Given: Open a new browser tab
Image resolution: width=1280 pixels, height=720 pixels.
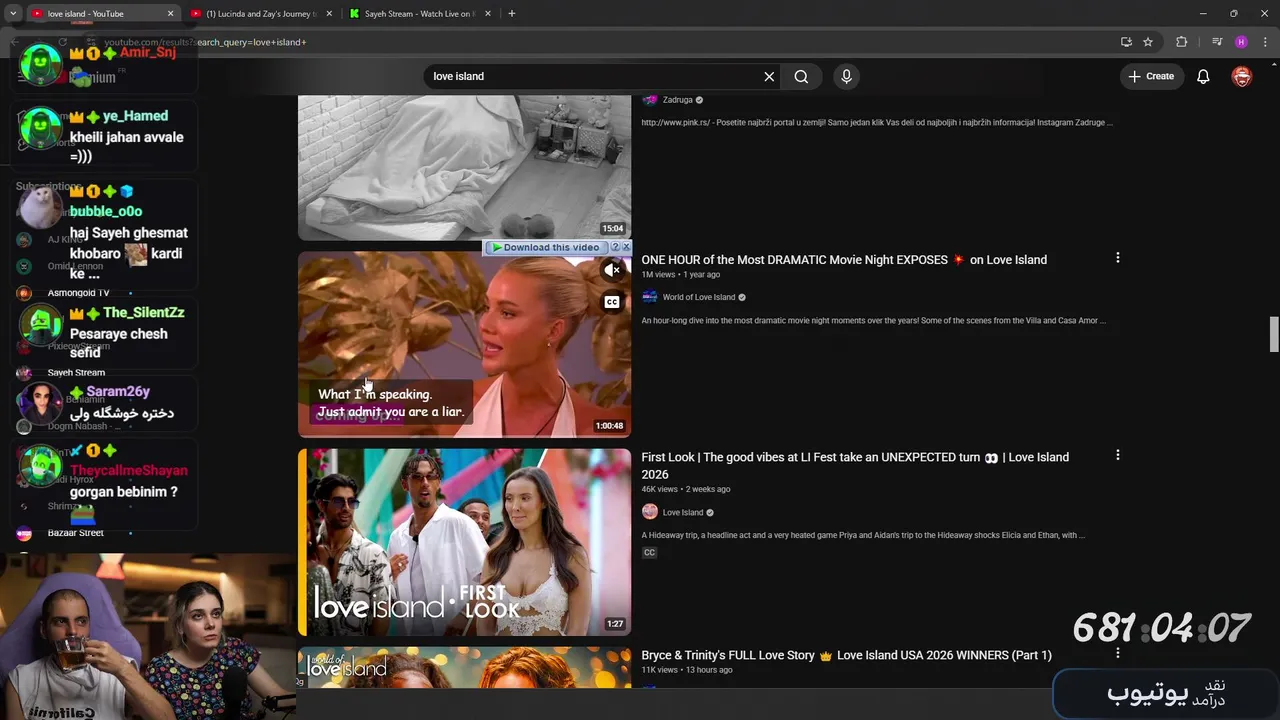Looking at the screenshot, I should point(512,14).
